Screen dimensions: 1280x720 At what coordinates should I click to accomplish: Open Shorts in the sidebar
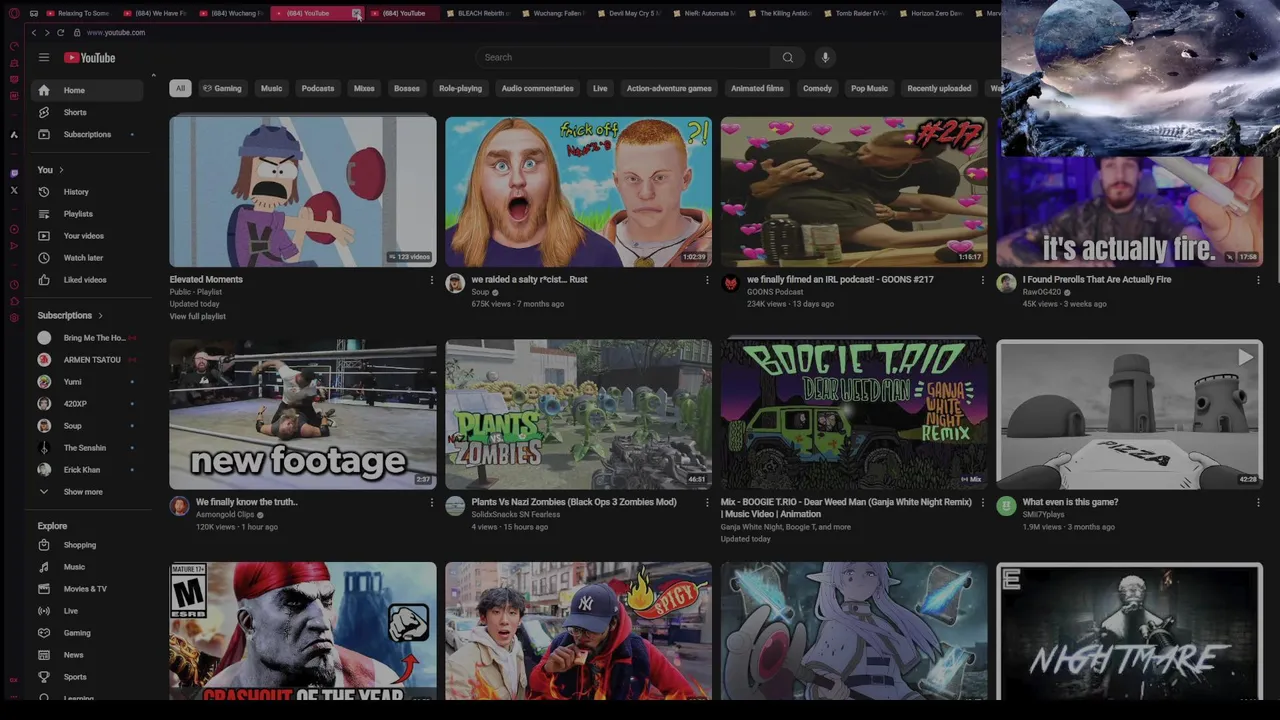coord(87,112)
